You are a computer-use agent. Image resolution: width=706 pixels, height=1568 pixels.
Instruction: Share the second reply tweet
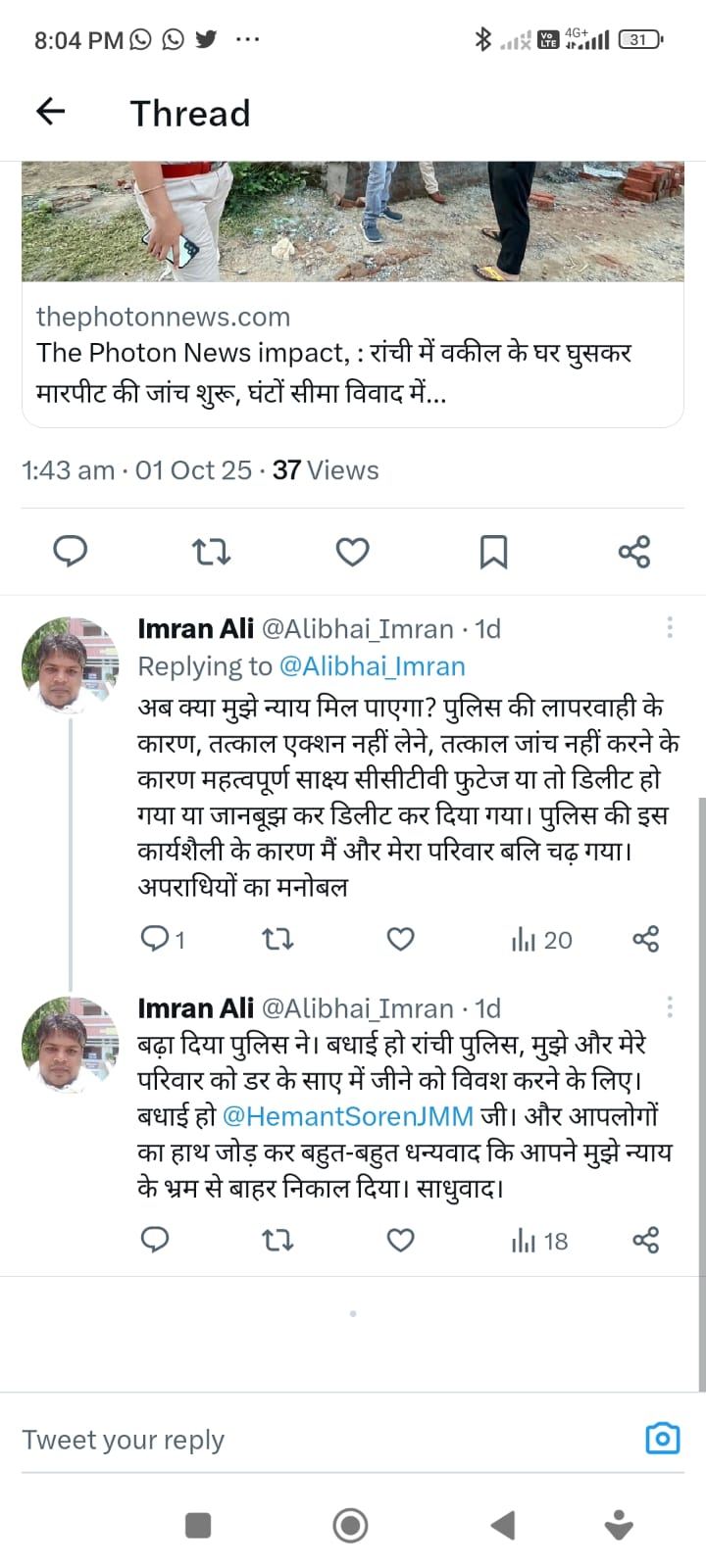tap(645, 1241)
